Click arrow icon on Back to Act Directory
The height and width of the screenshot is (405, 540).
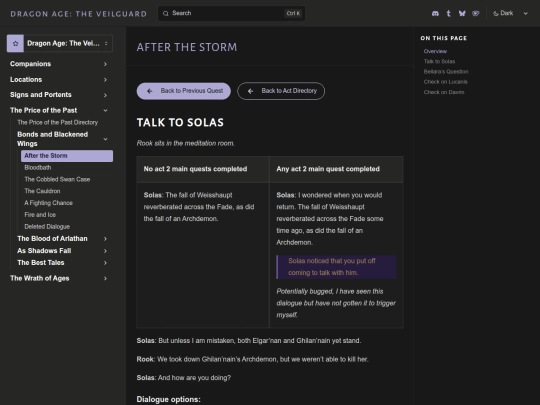(250, 91)
